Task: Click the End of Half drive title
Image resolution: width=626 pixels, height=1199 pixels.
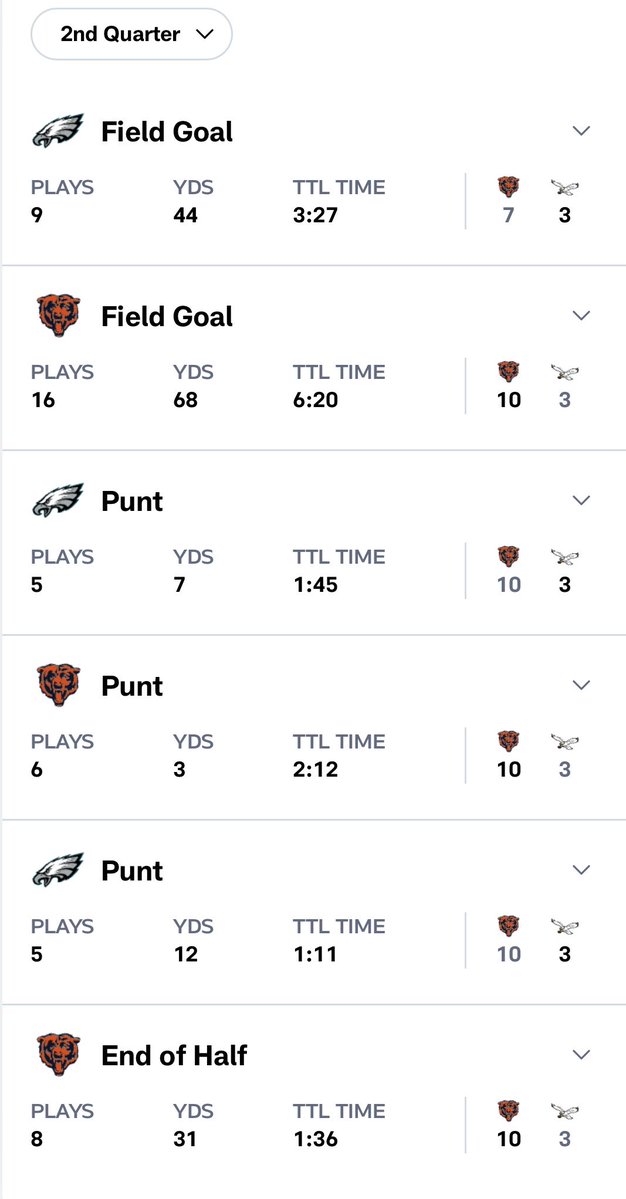Action: pyautogui.click(x=174, y=1056)
